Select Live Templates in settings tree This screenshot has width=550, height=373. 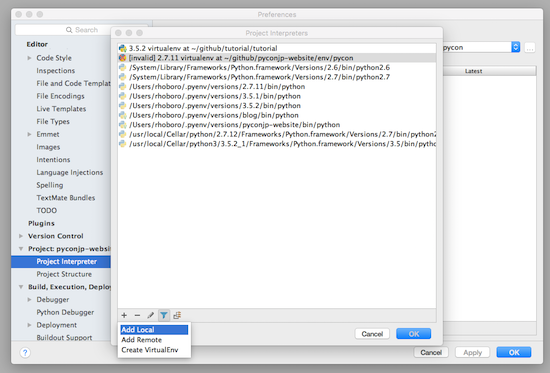(61, 109)
